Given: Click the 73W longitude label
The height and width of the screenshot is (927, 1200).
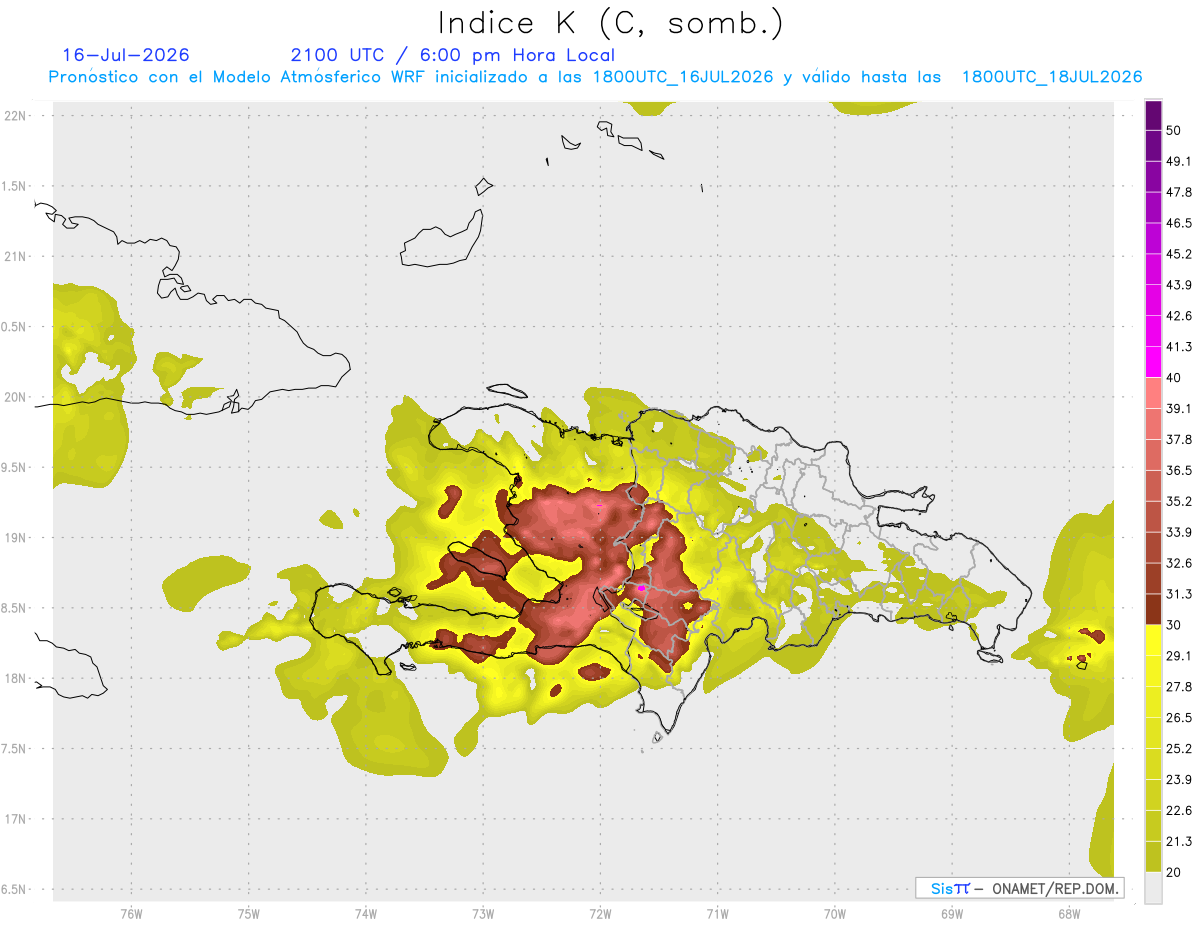Looking at the screenshot, I should pyautogui.click(x=483, y=913).
